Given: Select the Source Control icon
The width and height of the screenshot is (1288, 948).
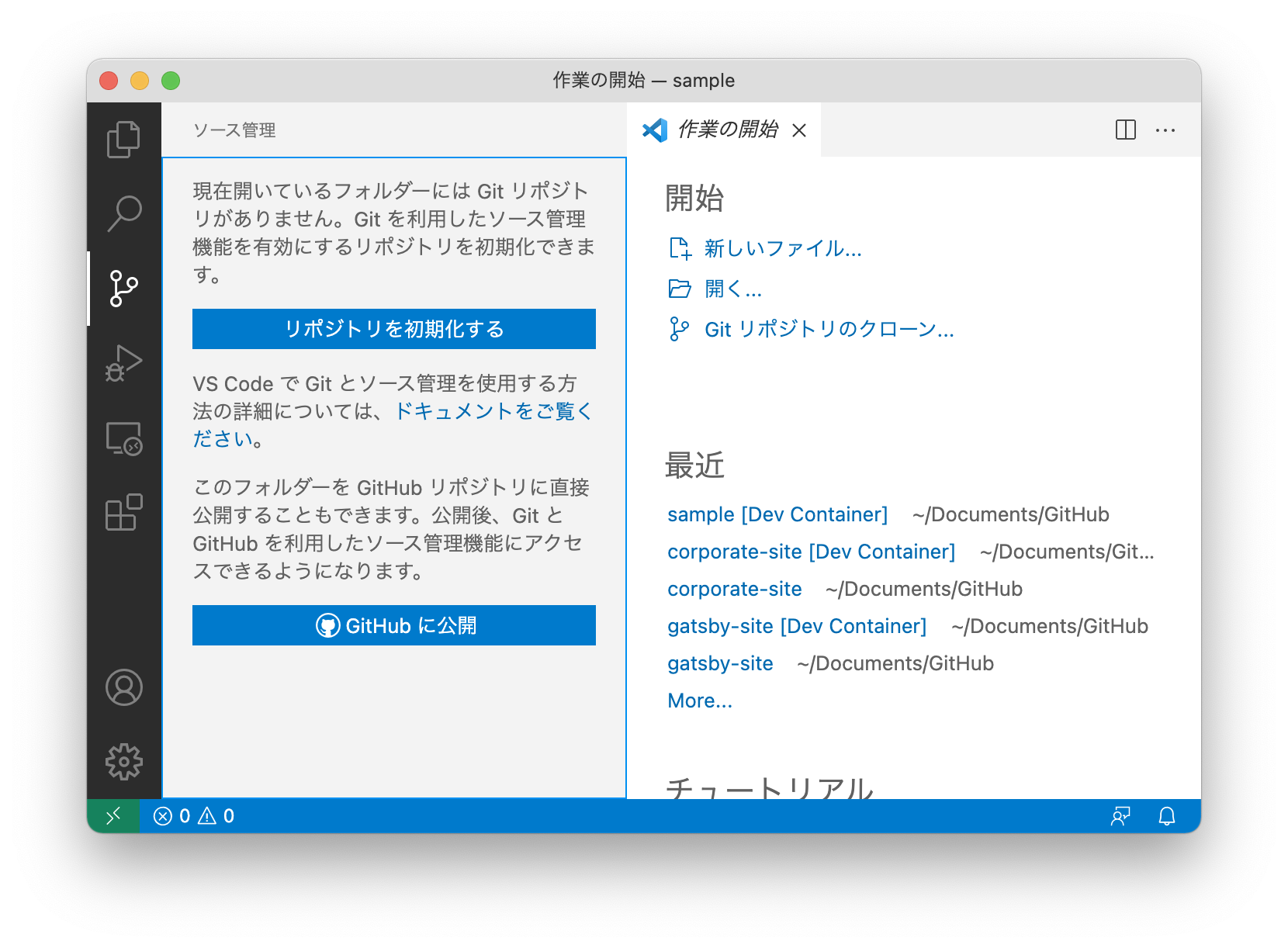Looking at the screenshot, I should tap(123, 286).
